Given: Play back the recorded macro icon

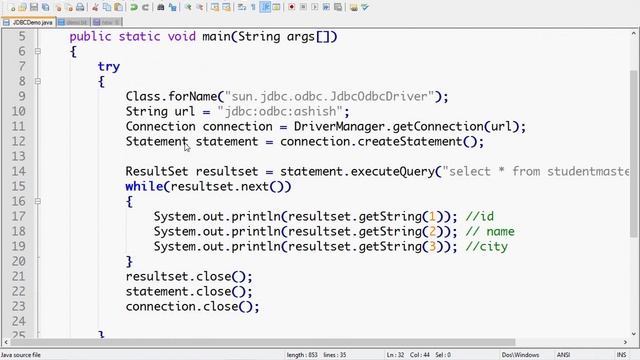Looking at the screenshot, I should click(315, 7).
